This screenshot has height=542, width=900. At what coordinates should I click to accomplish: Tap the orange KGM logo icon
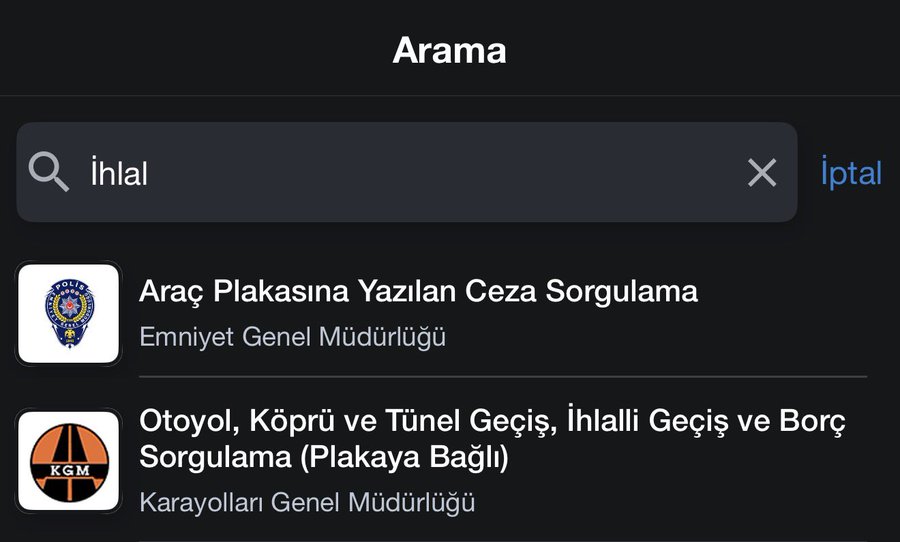(68, 460)
